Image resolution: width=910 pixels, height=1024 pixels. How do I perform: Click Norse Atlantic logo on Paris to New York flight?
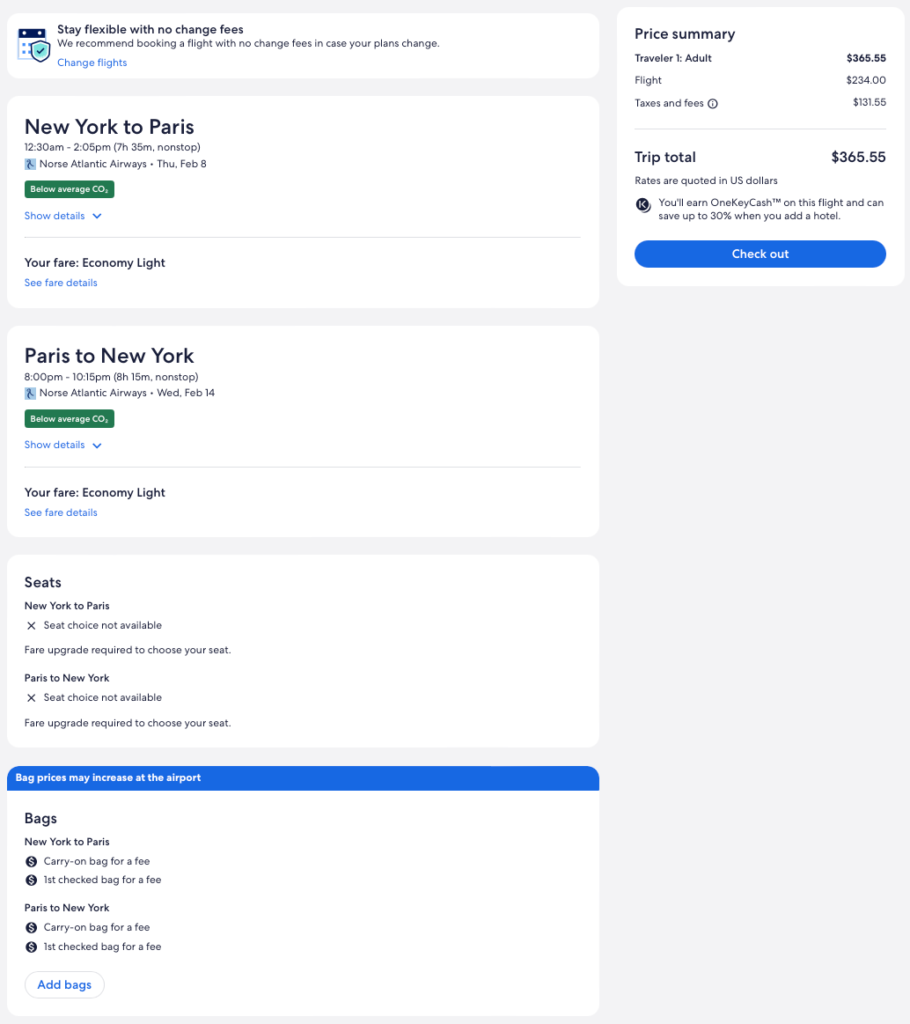(x=30, y=393)
